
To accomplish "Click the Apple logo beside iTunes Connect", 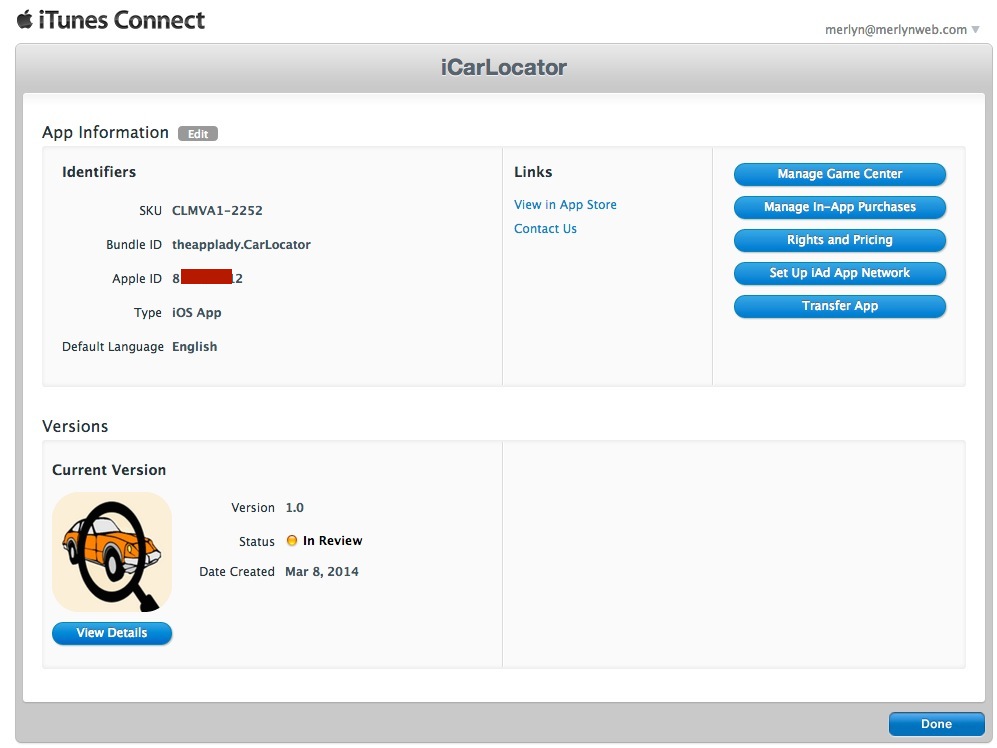I will (x=25, y=20).
